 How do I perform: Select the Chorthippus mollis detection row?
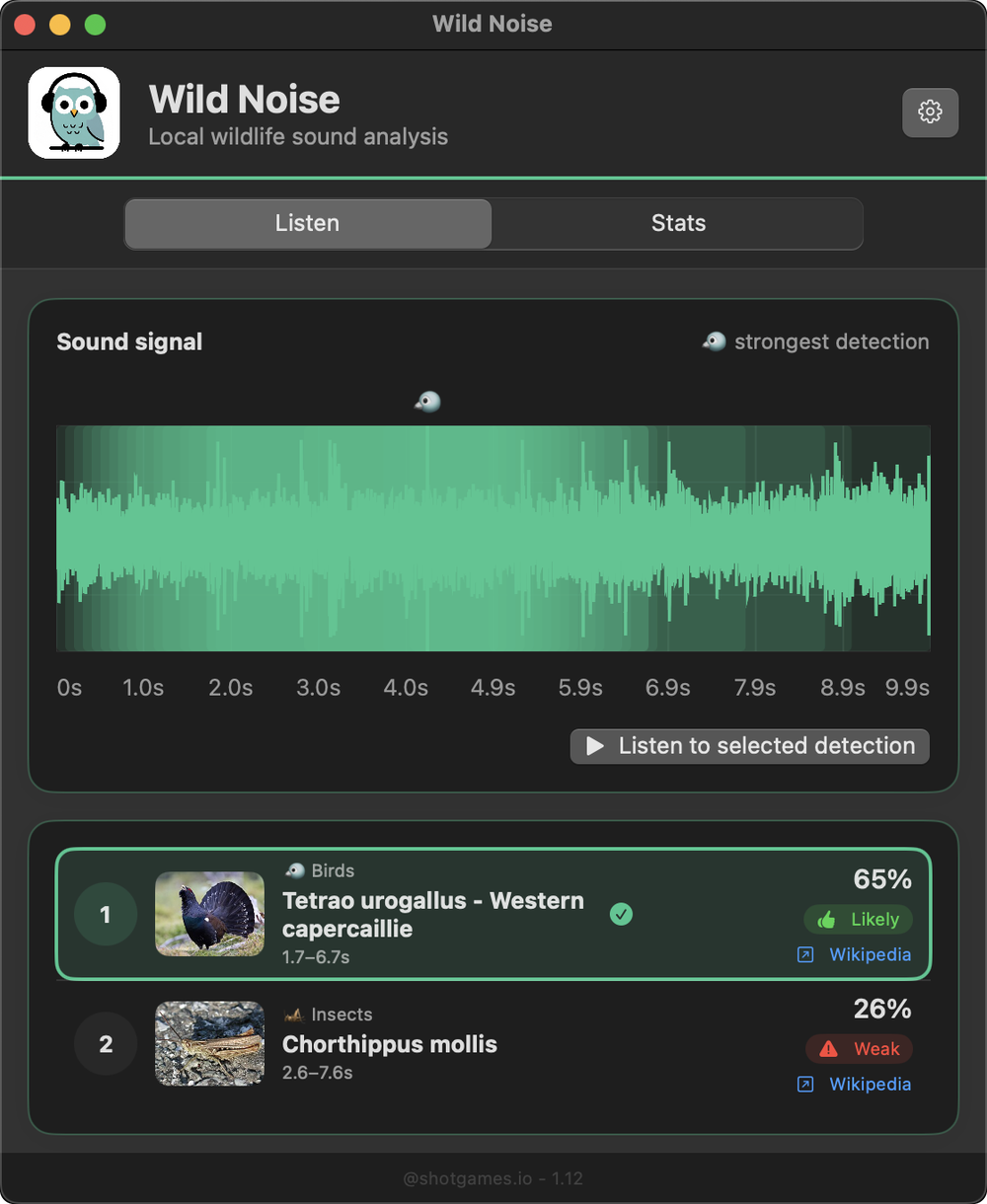point(493,1044)
